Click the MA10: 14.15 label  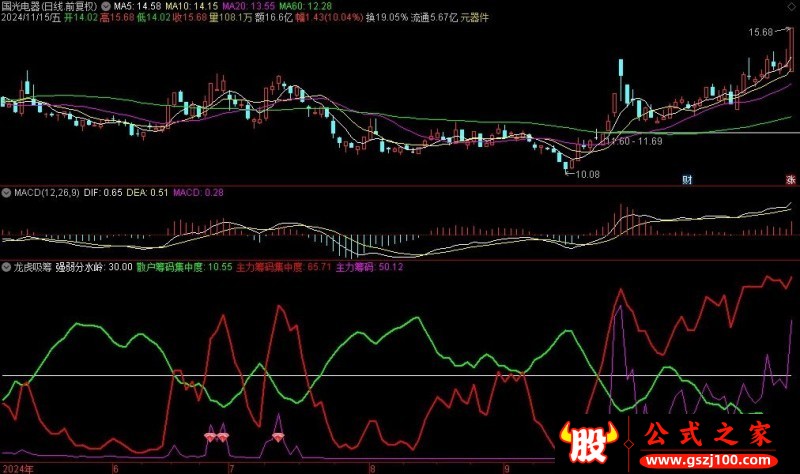click(192, 6)
